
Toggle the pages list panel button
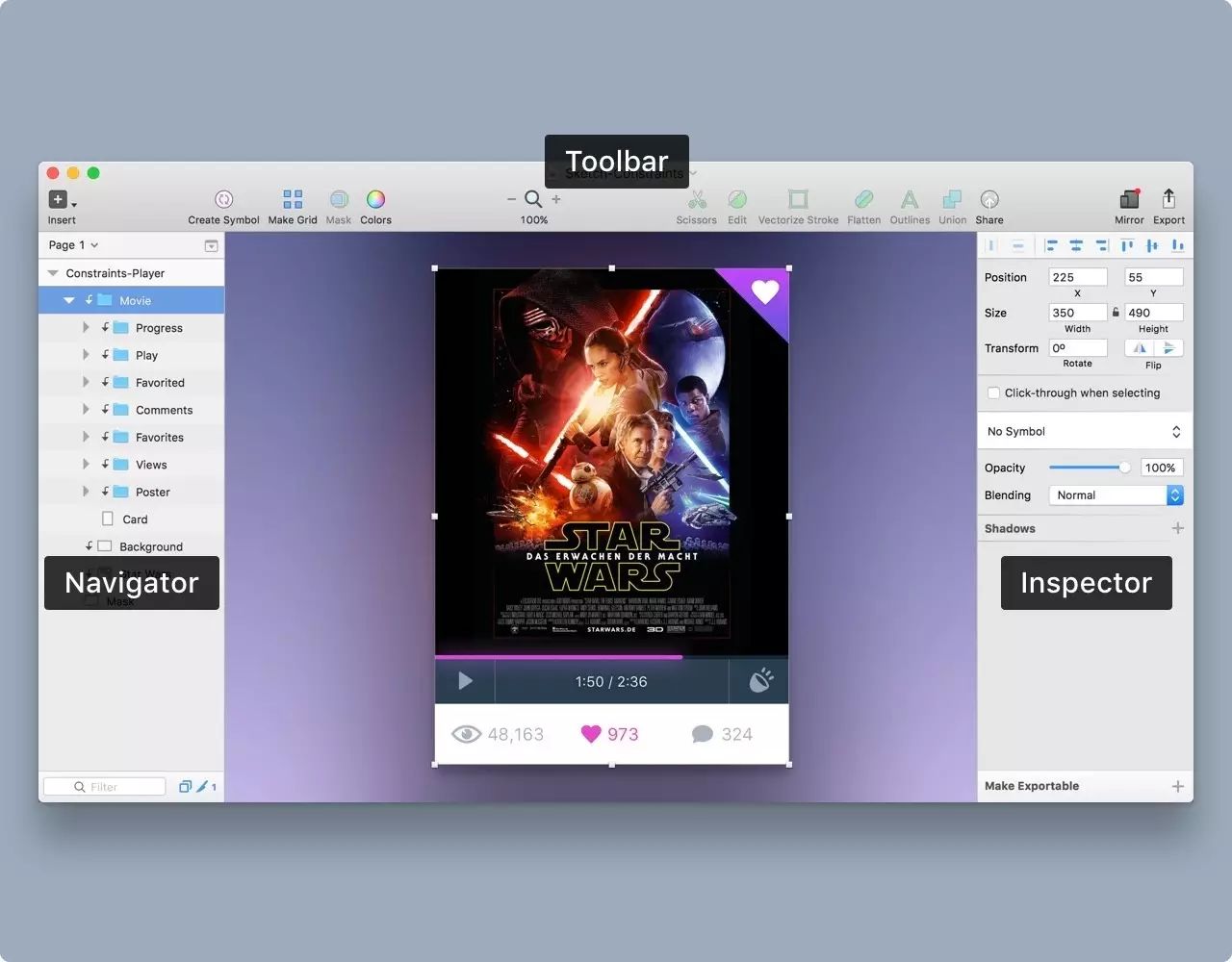[211, 246]
